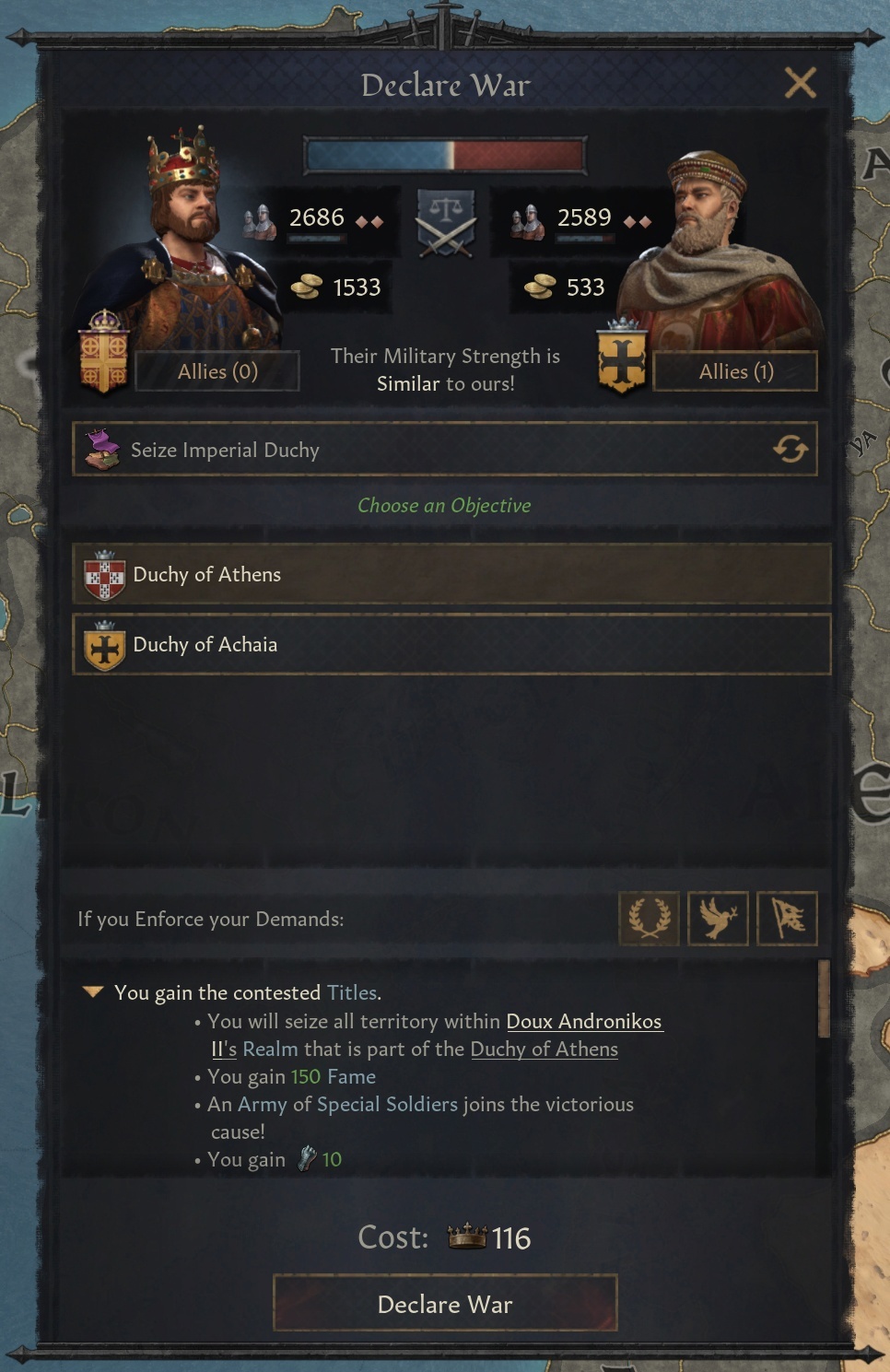Viewport: 890px width, 1372px height.
Task: Open the defender's Allies (1) list
Action: point(735,371)
